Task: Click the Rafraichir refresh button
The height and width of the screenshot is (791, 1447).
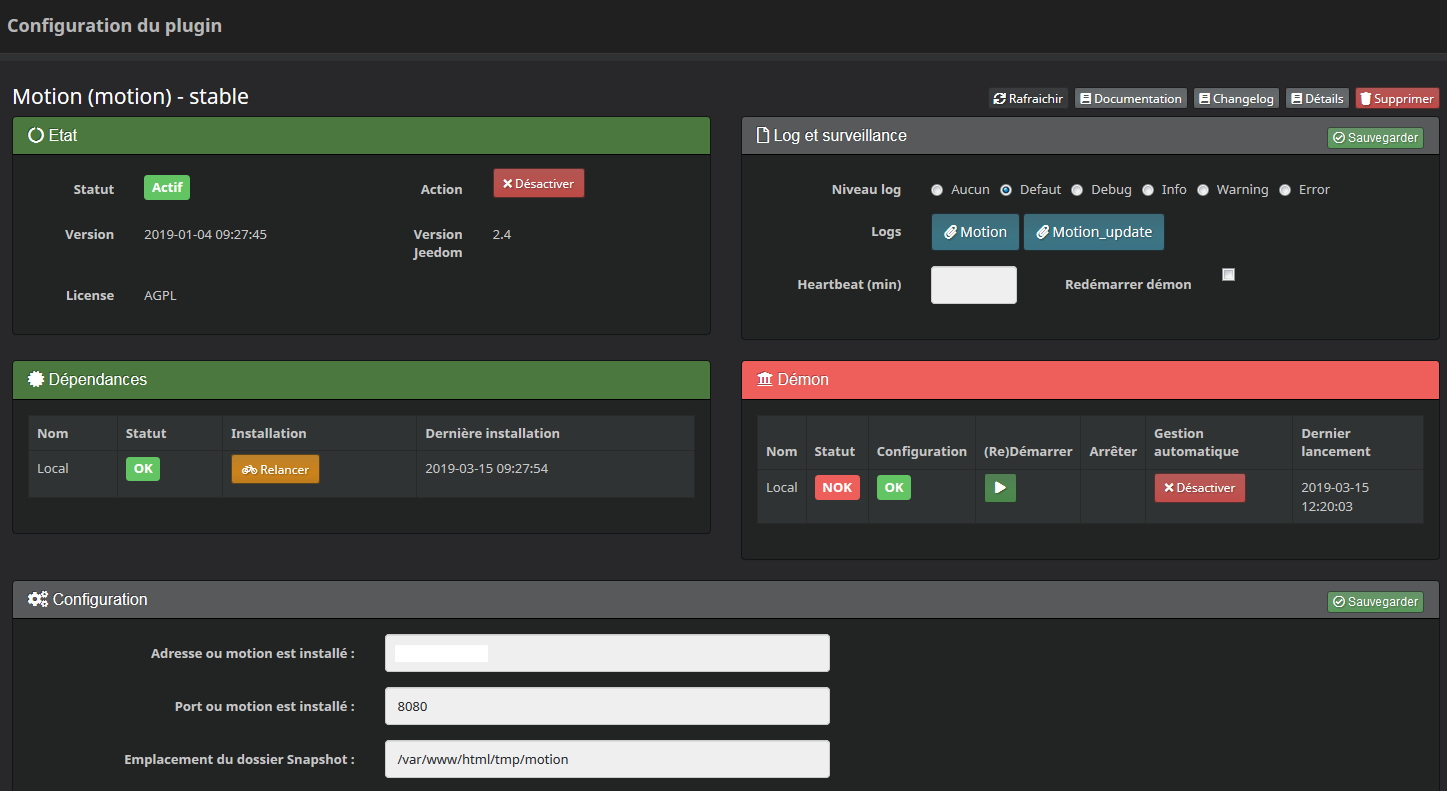Action: (1028, 98)
